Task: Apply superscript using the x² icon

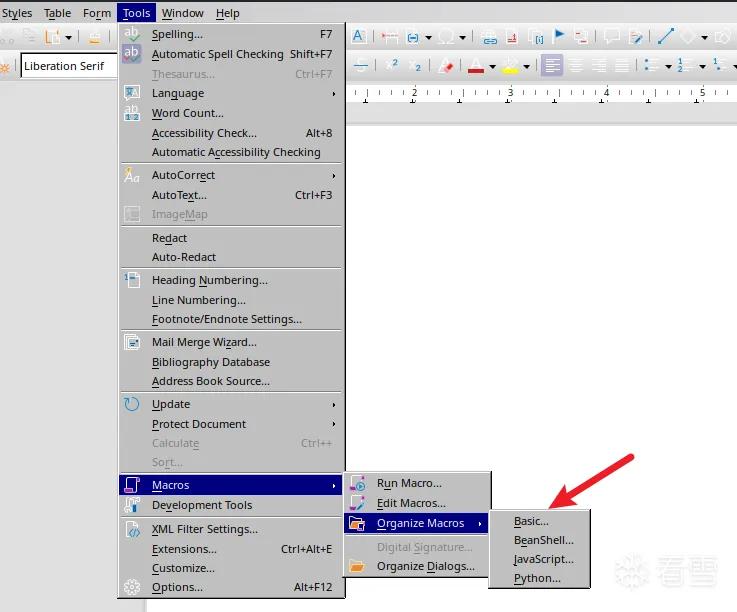Action: point(392,65)
